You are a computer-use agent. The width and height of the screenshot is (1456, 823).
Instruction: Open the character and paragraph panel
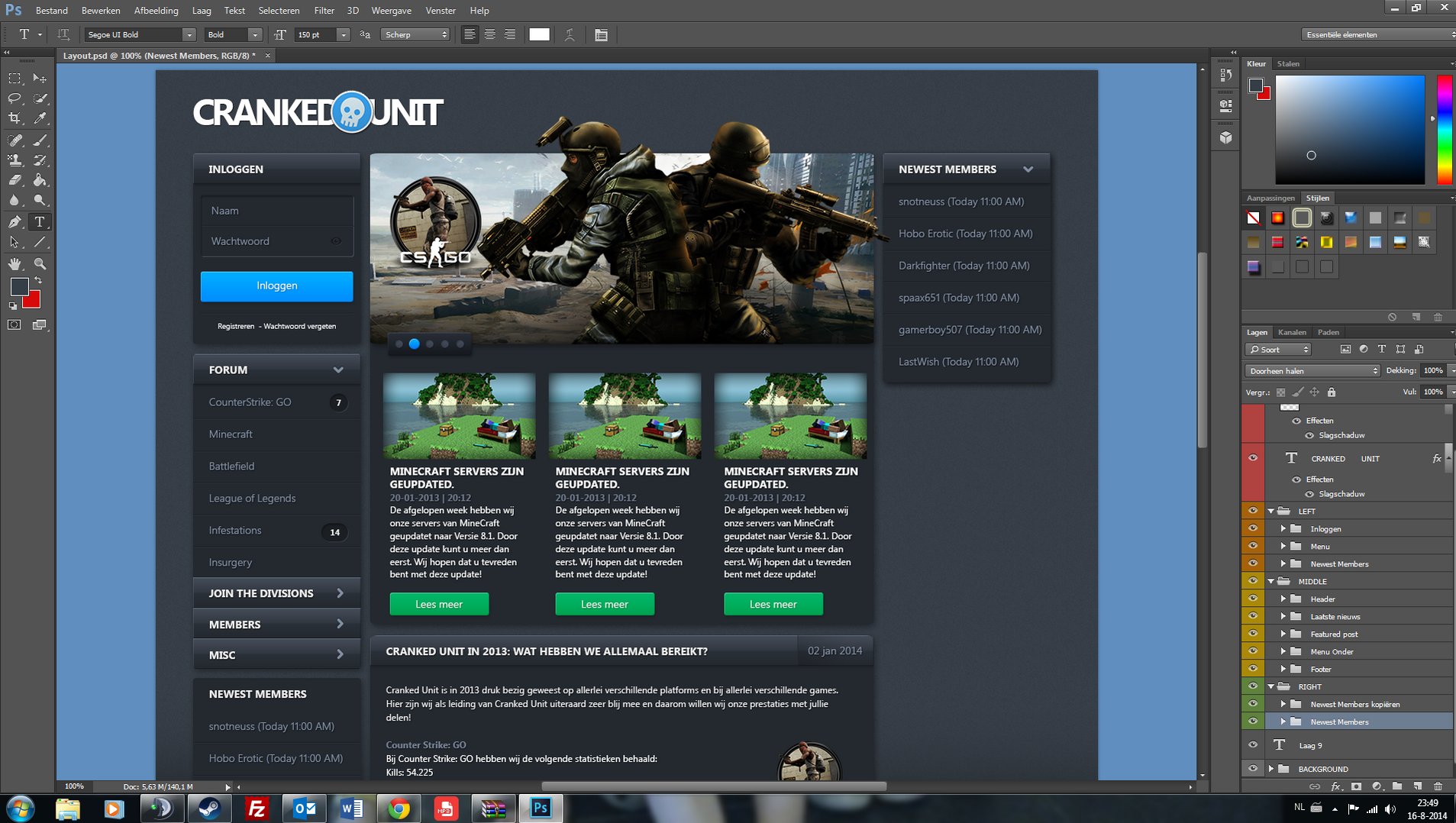(601, 34)
